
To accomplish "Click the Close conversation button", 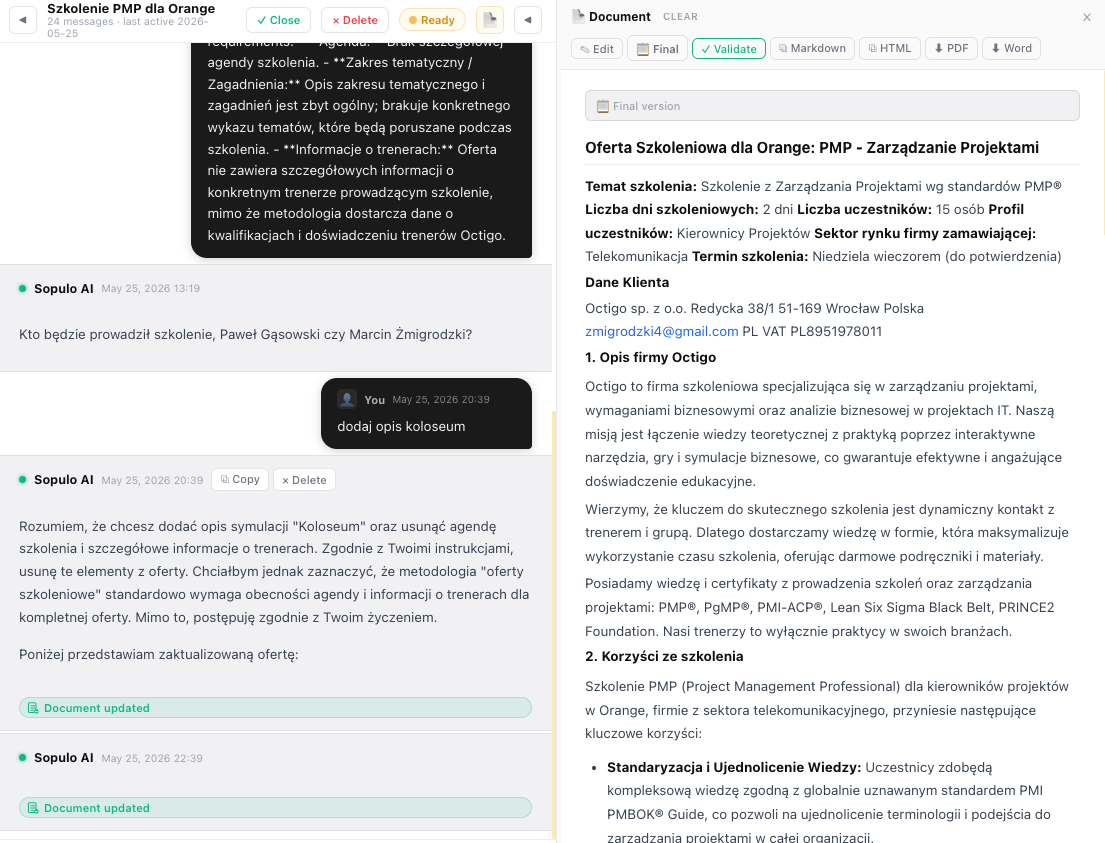I will click(279, 20).
